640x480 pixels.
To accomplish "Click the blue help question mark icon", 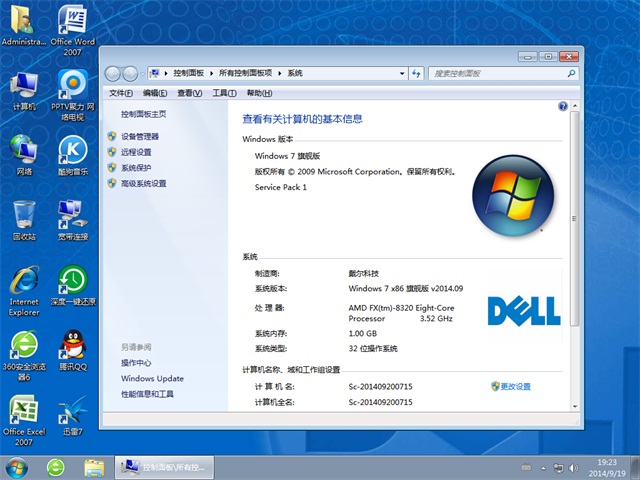I will [x=565, y=104].
